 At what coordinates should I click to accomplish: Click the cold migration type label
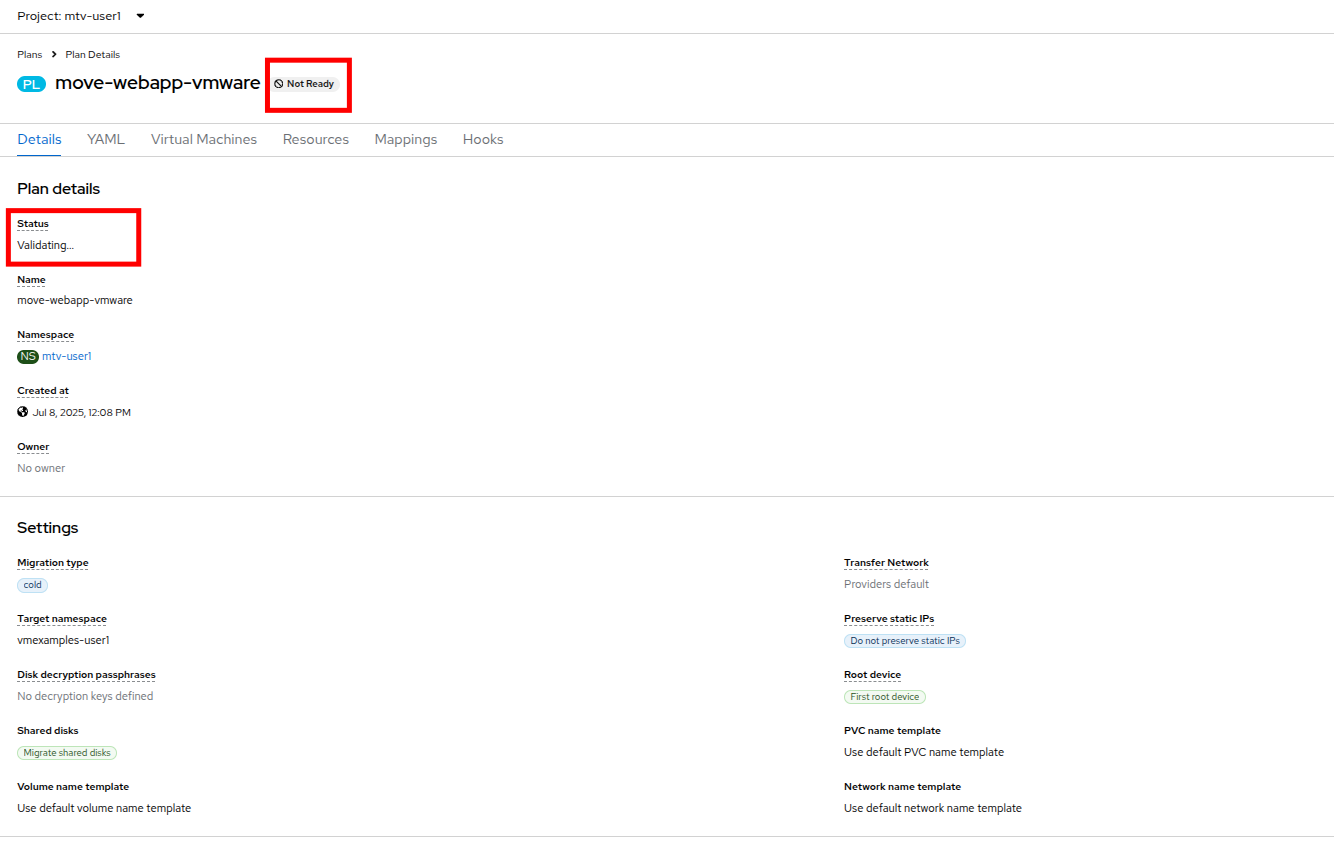(x=33, y=585)
